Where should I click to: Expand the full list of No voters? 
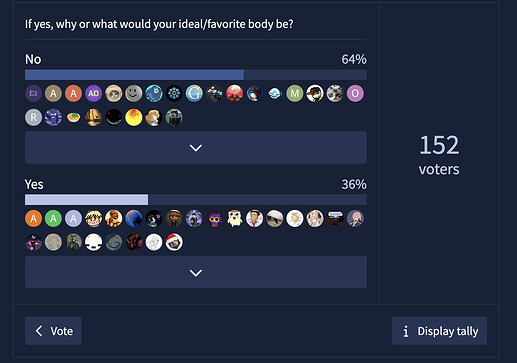[x=196, y=147]
